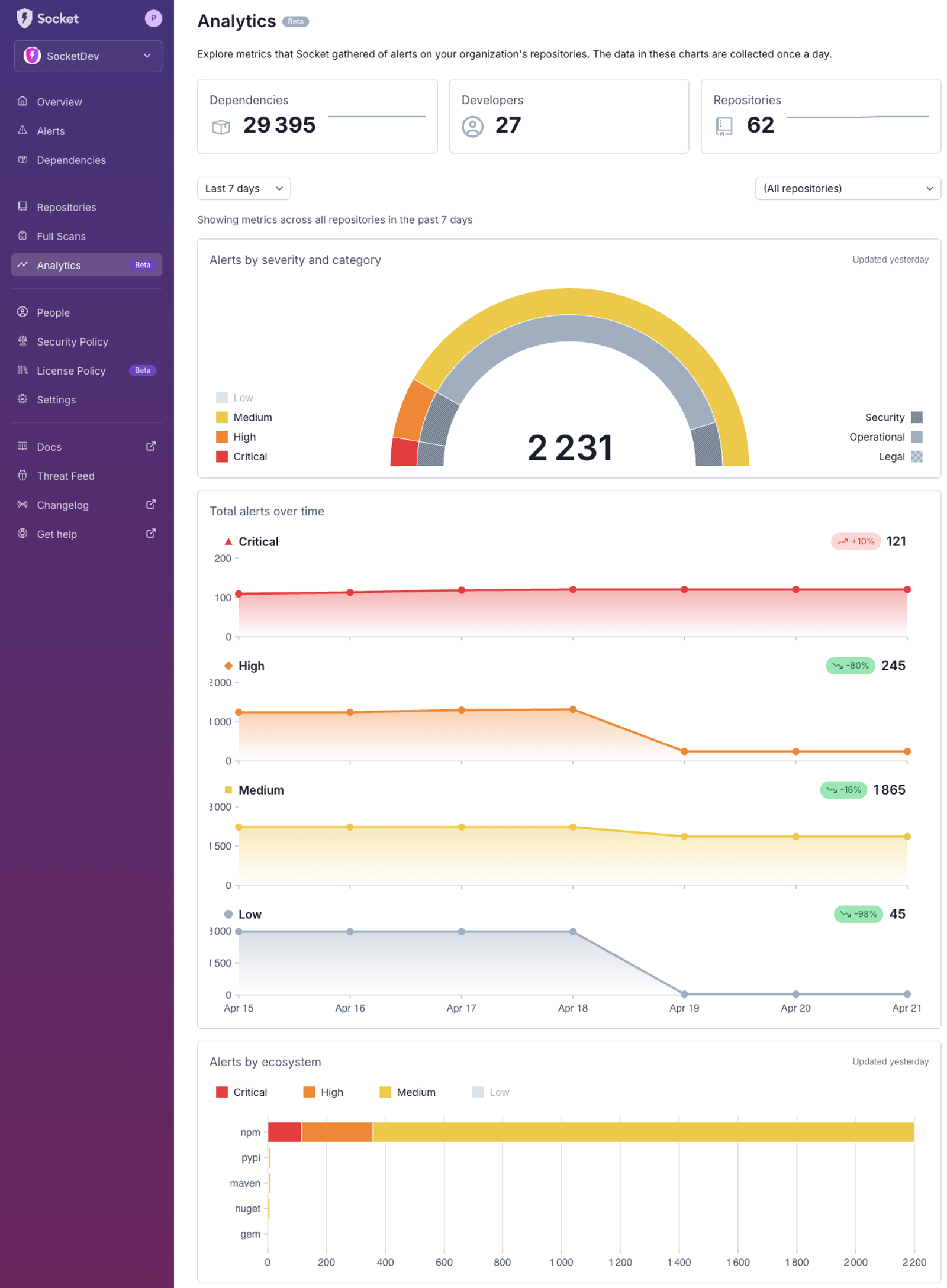Click the Alerts triangle icon in sidebar
Screen dimensions: 947x1288
pyautogui.click(x=22, y=130)
